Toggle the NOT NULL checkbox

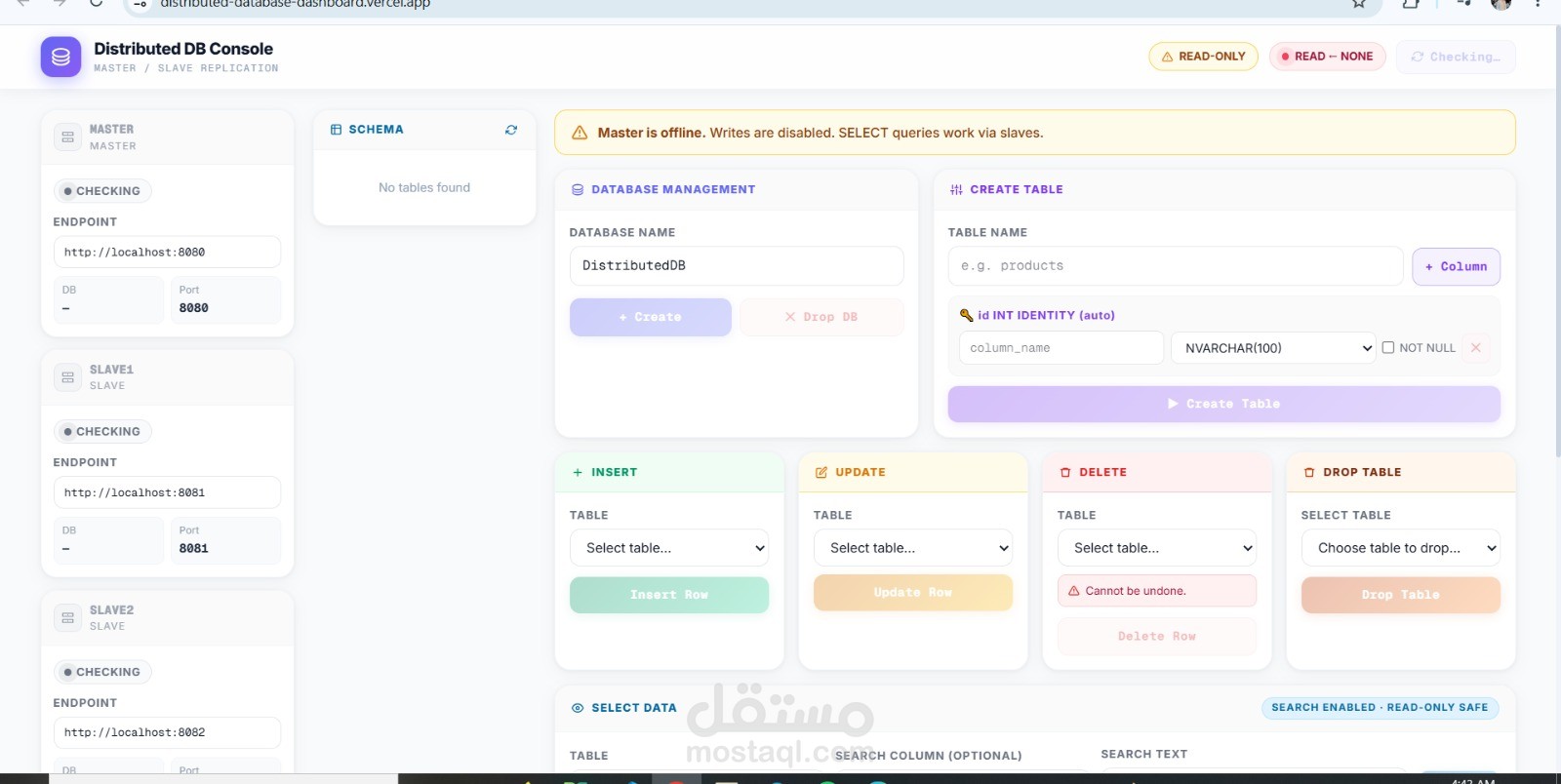1388,348
